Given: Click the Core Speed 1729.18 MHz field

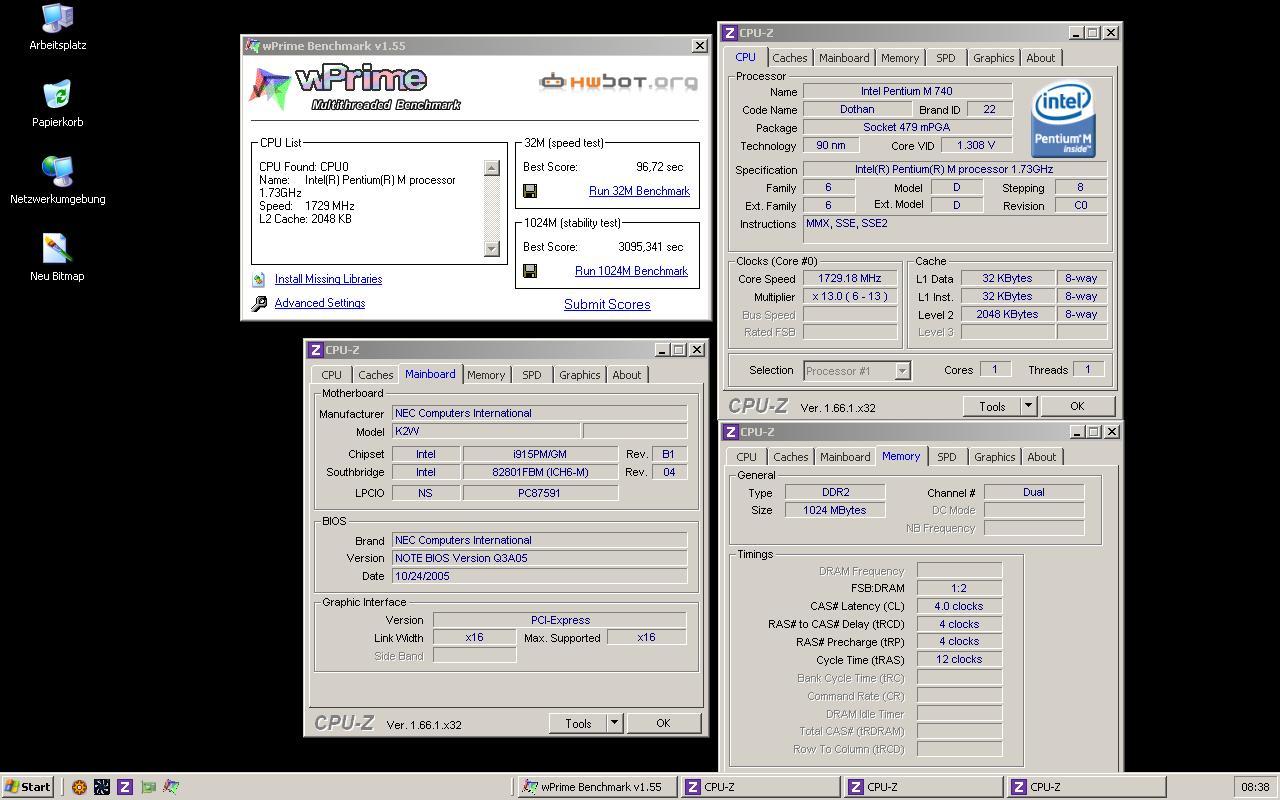Looking at the screenshot, I should (x=851, y=279).
